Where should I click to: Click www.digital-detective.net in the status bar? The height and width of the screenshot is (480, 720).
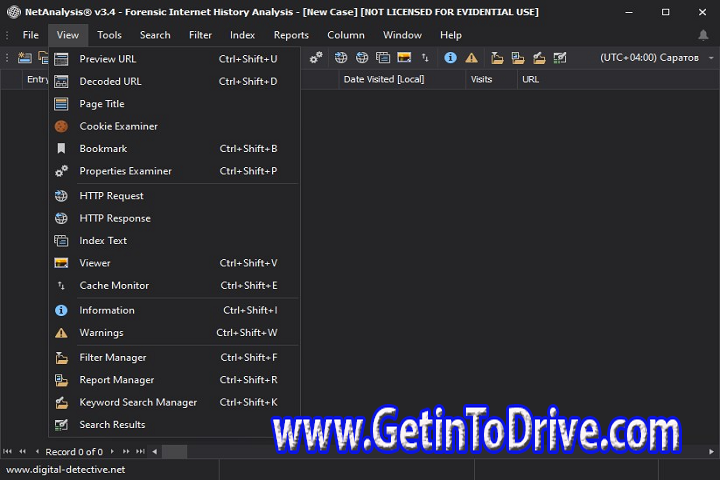66,469
